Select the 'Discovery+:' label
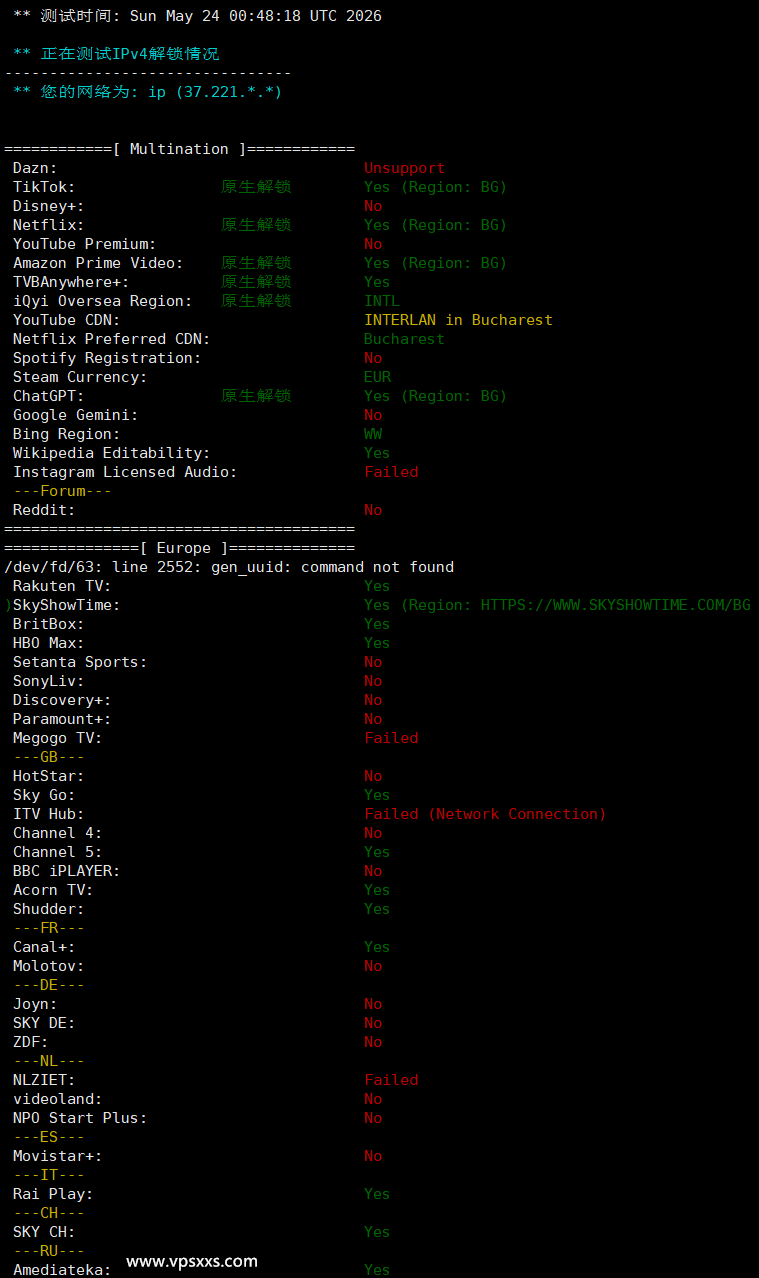Viewport: 759px width, 1278px height. [x=62, y=700]
